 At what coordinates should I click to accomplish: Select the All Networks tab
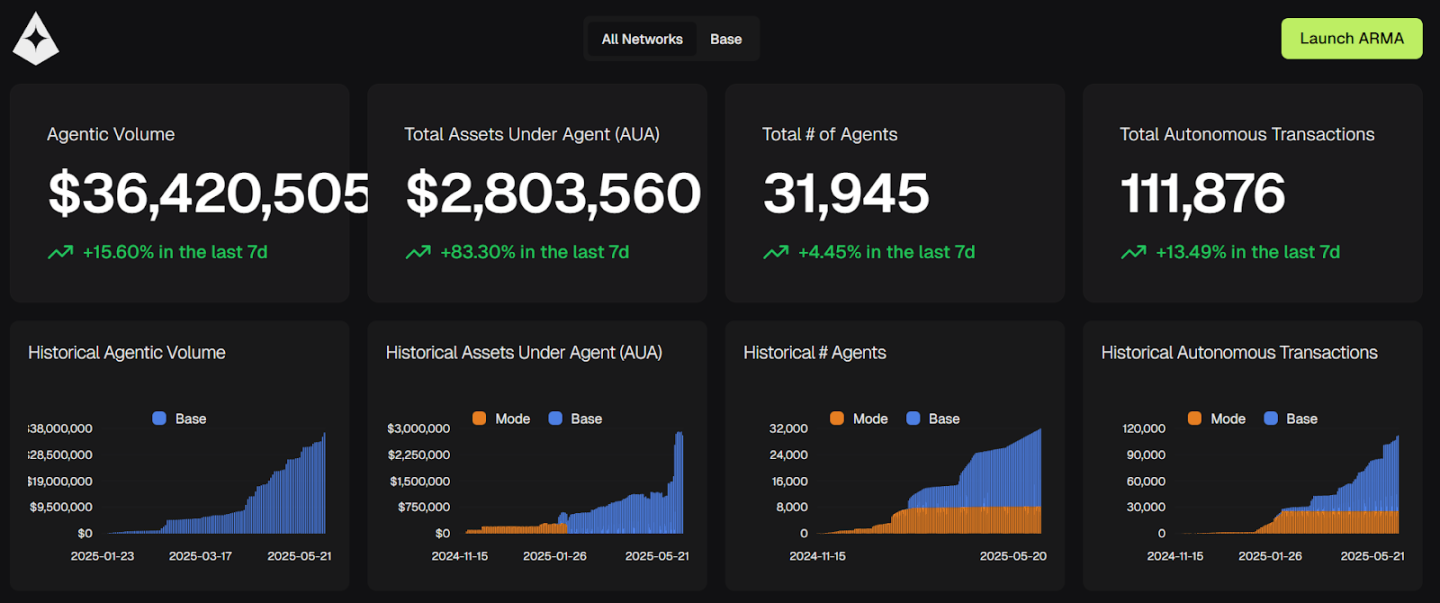(641, 39)
